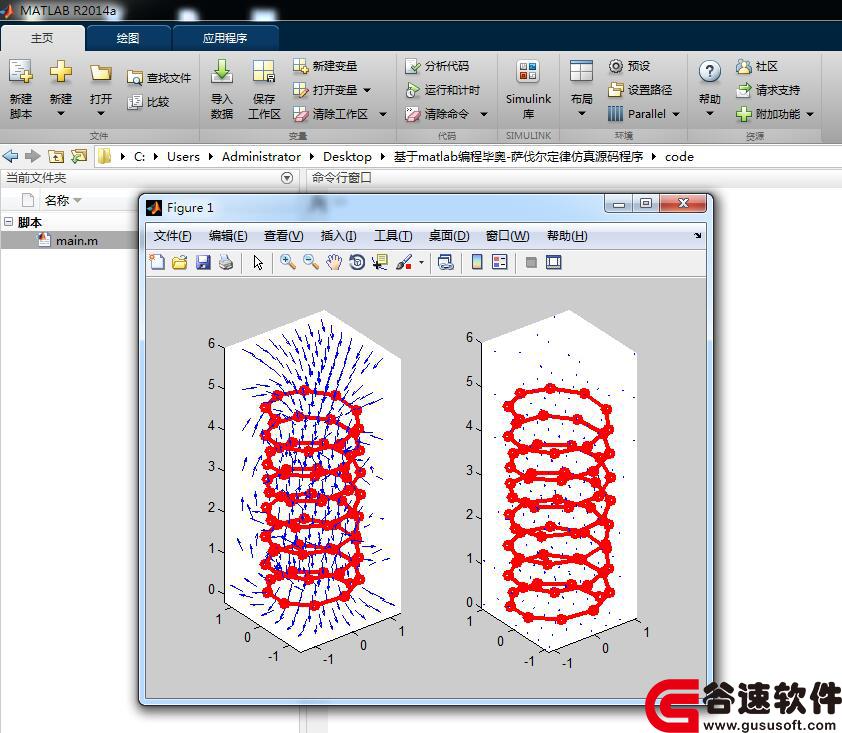Expand Clear Commands (清除命令) dropdown
This screenshot has height=733, width=842.
[484, 114]
